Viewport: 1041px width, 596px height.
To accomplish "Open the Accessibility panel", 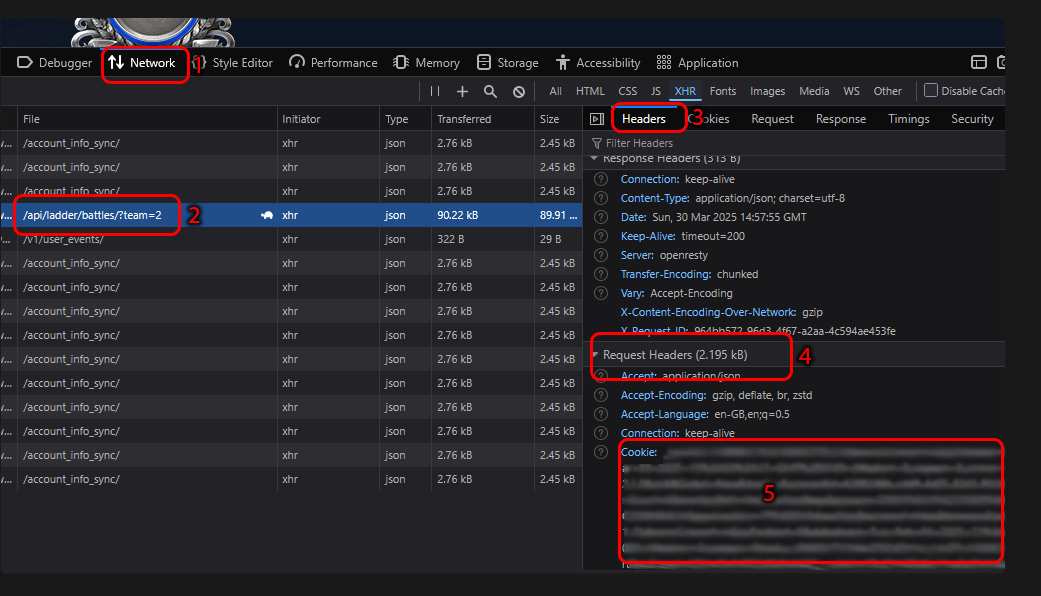I will [x=598, y=62].
